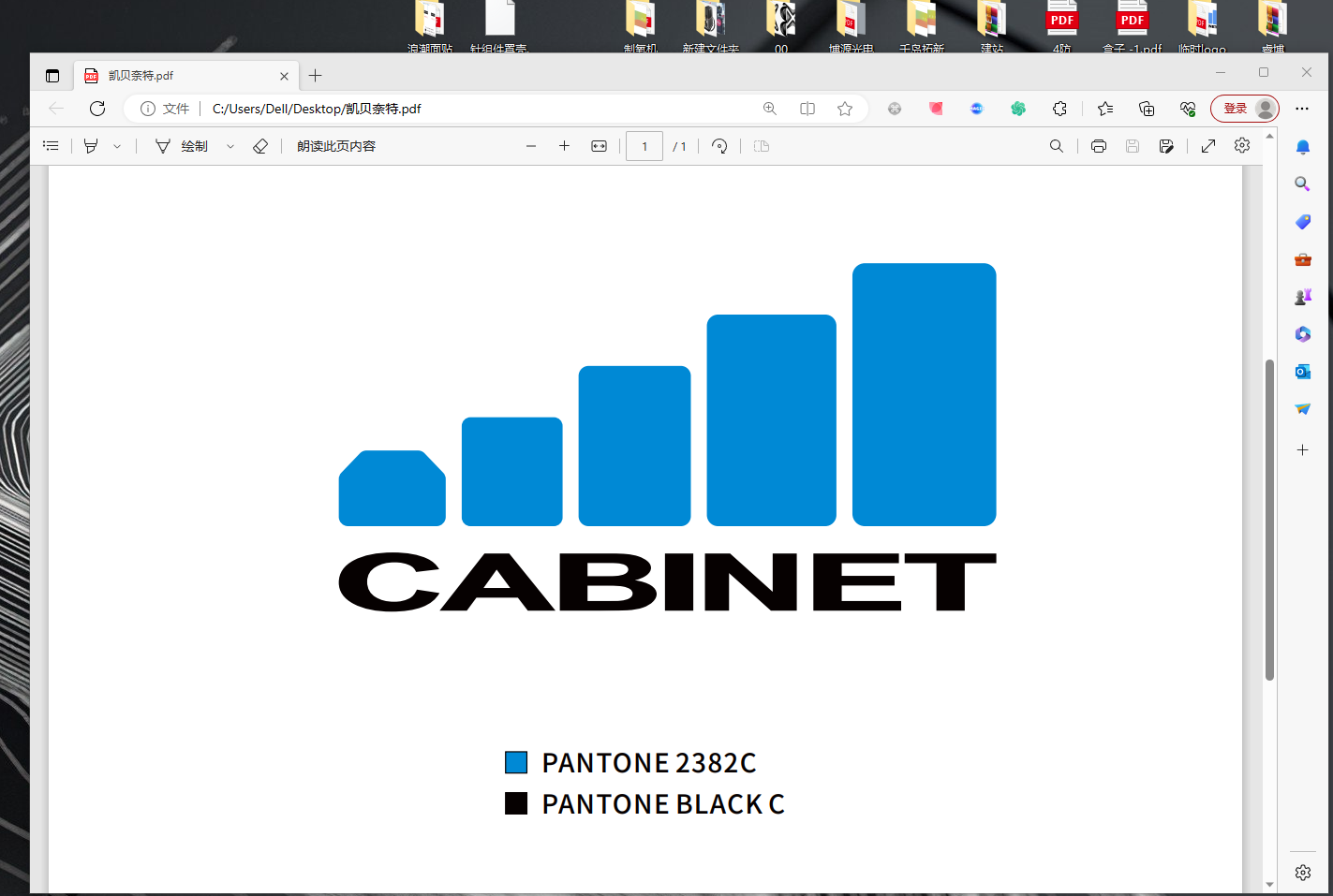The height and width of the screenshot is (896, 1333).
Task: Open games chess piece sidebar icon
Action: (x=1303, y=297)
